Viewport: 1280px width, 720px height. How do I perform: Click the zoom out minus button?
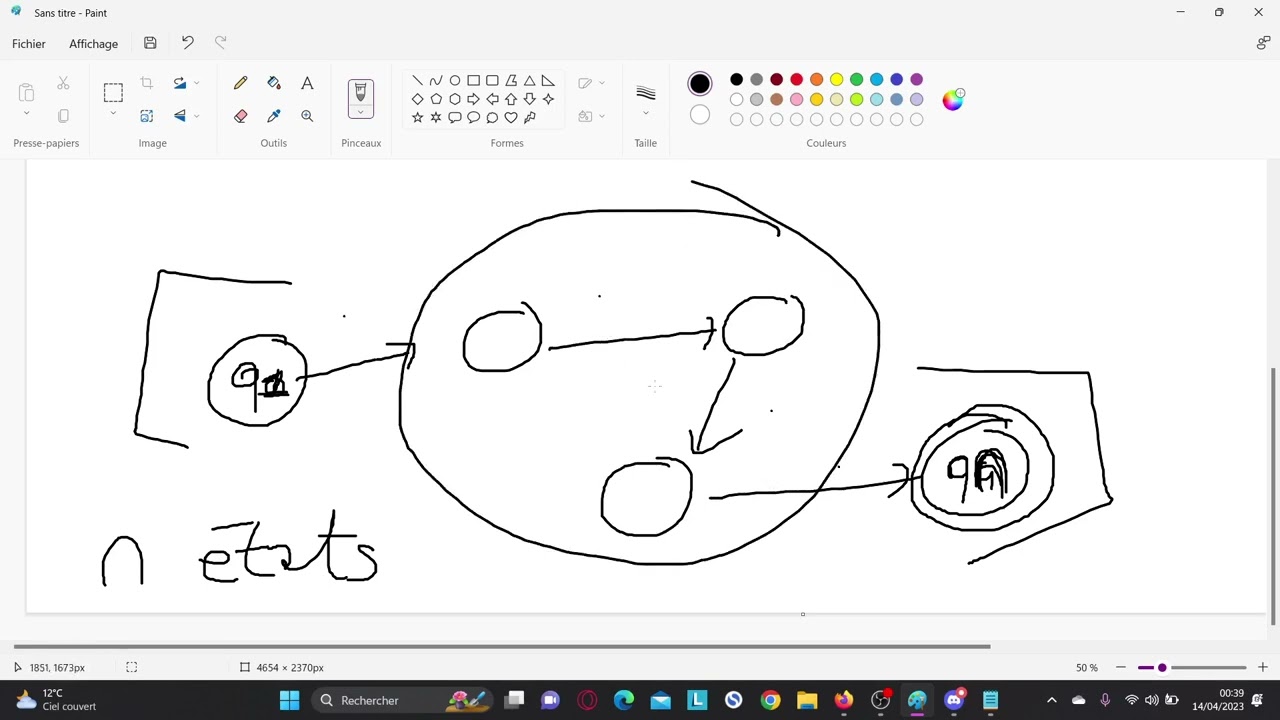click(x=1120, y=667)
